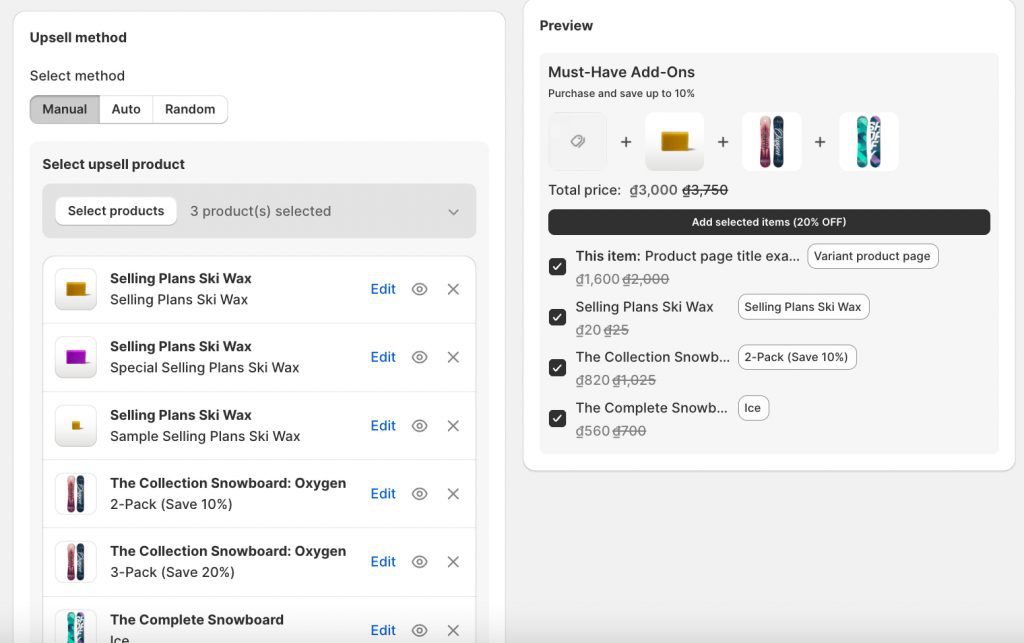The image size is (1024, 643).
Task: Edit the Sample Selling Plans Ski Wax item
Action: click(x=383, y=426)
